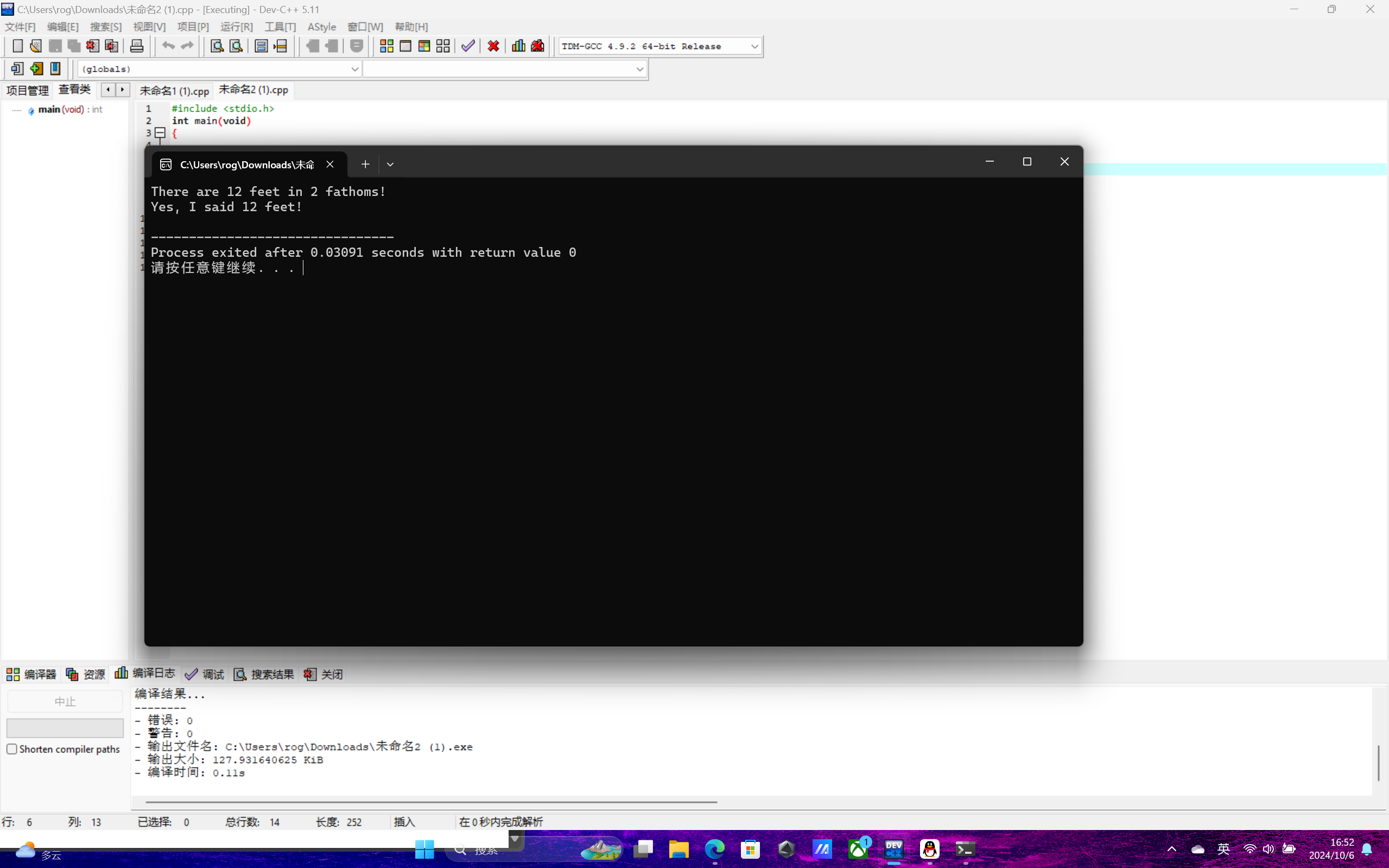1389x868 pixels.
Task: Collapse code fold marker at line 3
Action: pyautogui.click(x=160, y=132)
